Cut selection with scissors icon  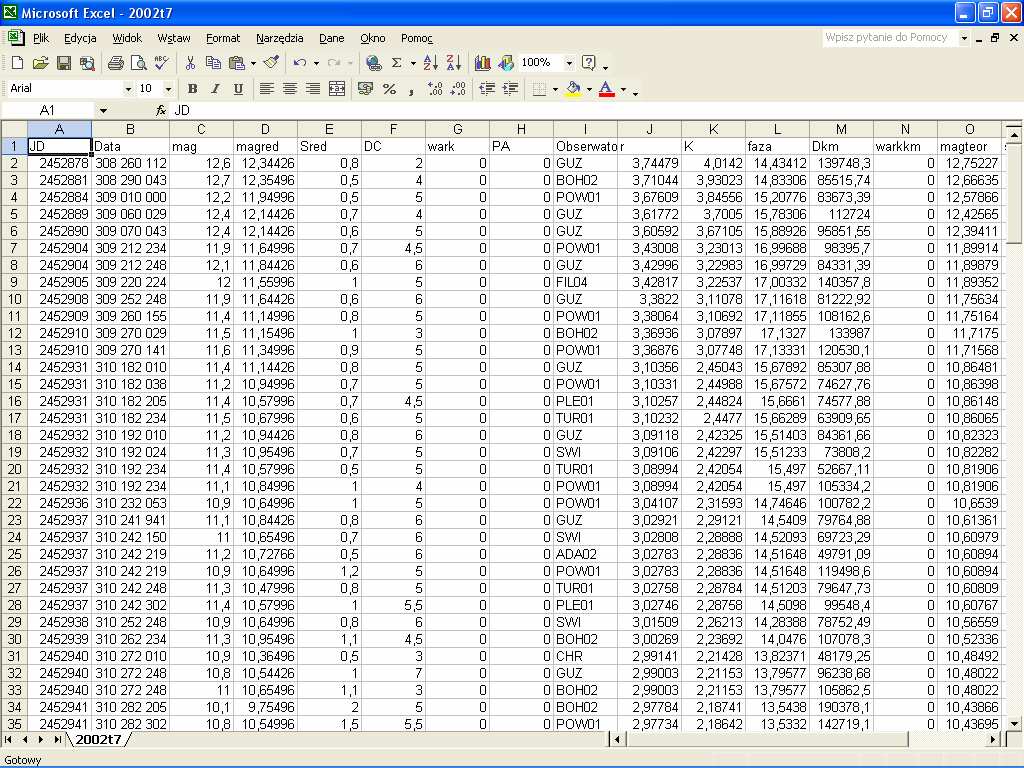[x=190, y=63]
